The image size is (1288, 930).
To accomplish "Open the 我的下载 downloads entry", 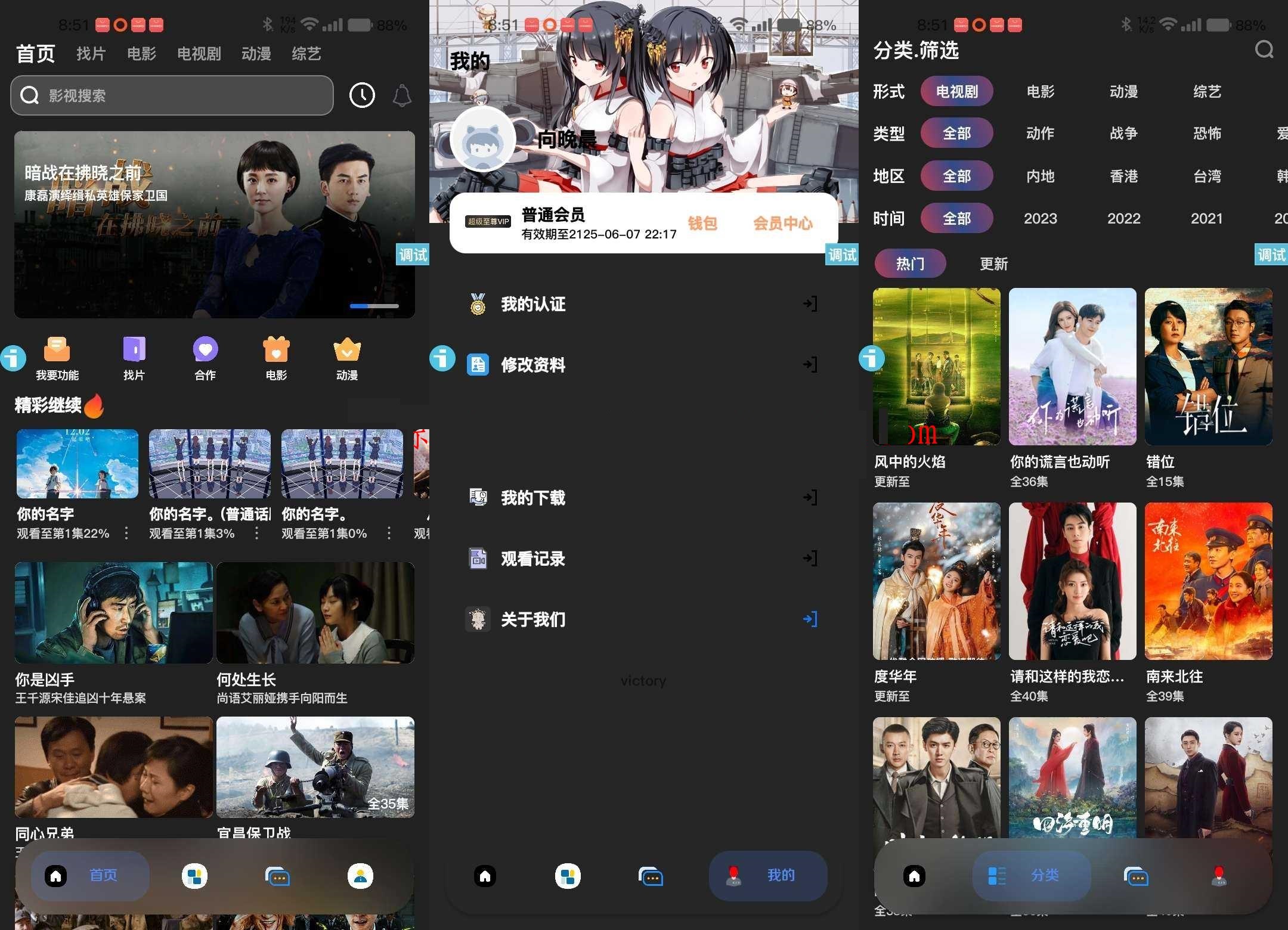I will (x=532, y=498).
